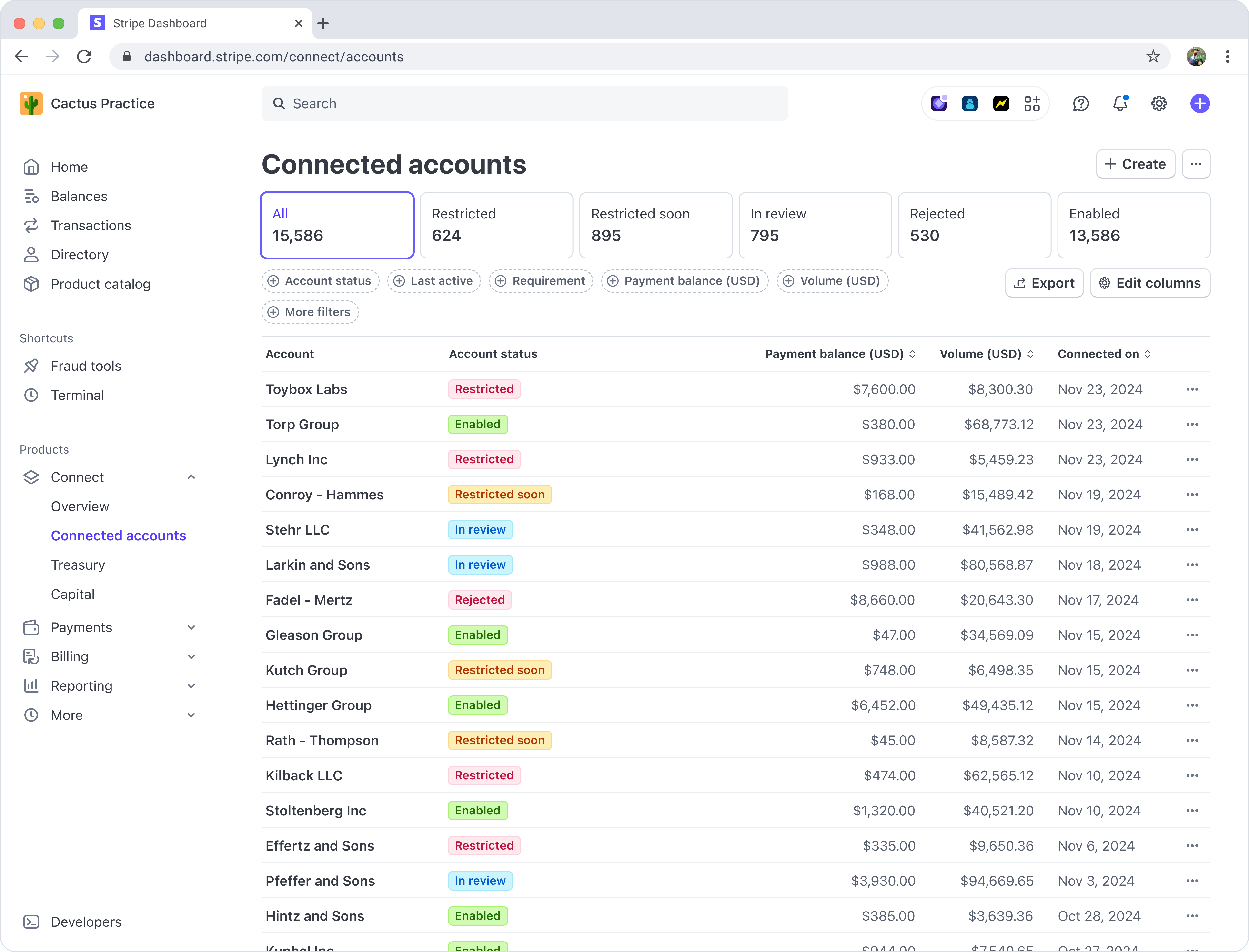Image resolution: width=1249 pixels, height=952 pixels.
Task: Open the apps grid icon in header
Action: [1032, 104]
